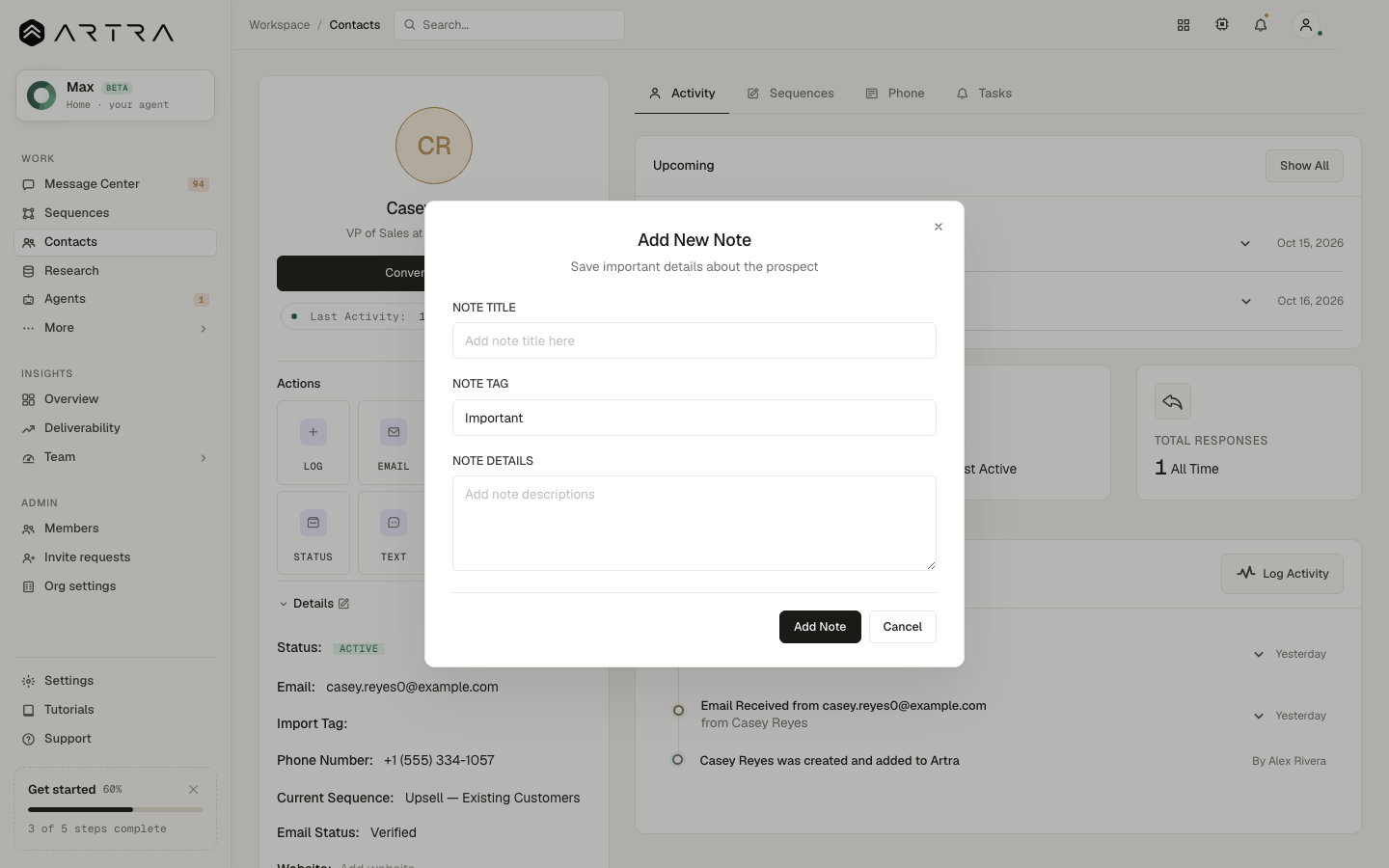Switch to the Sequences tab
This screenshot has width=1389, height=868.
pyautogui.click(x=790, y=94)
